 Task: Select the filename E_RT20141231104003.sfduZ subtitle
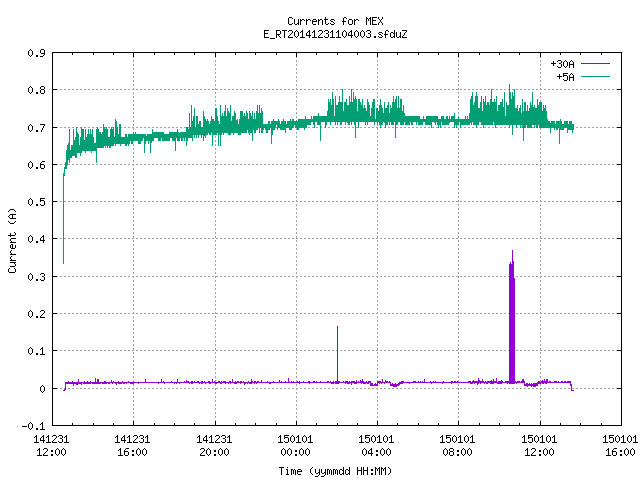335,34
